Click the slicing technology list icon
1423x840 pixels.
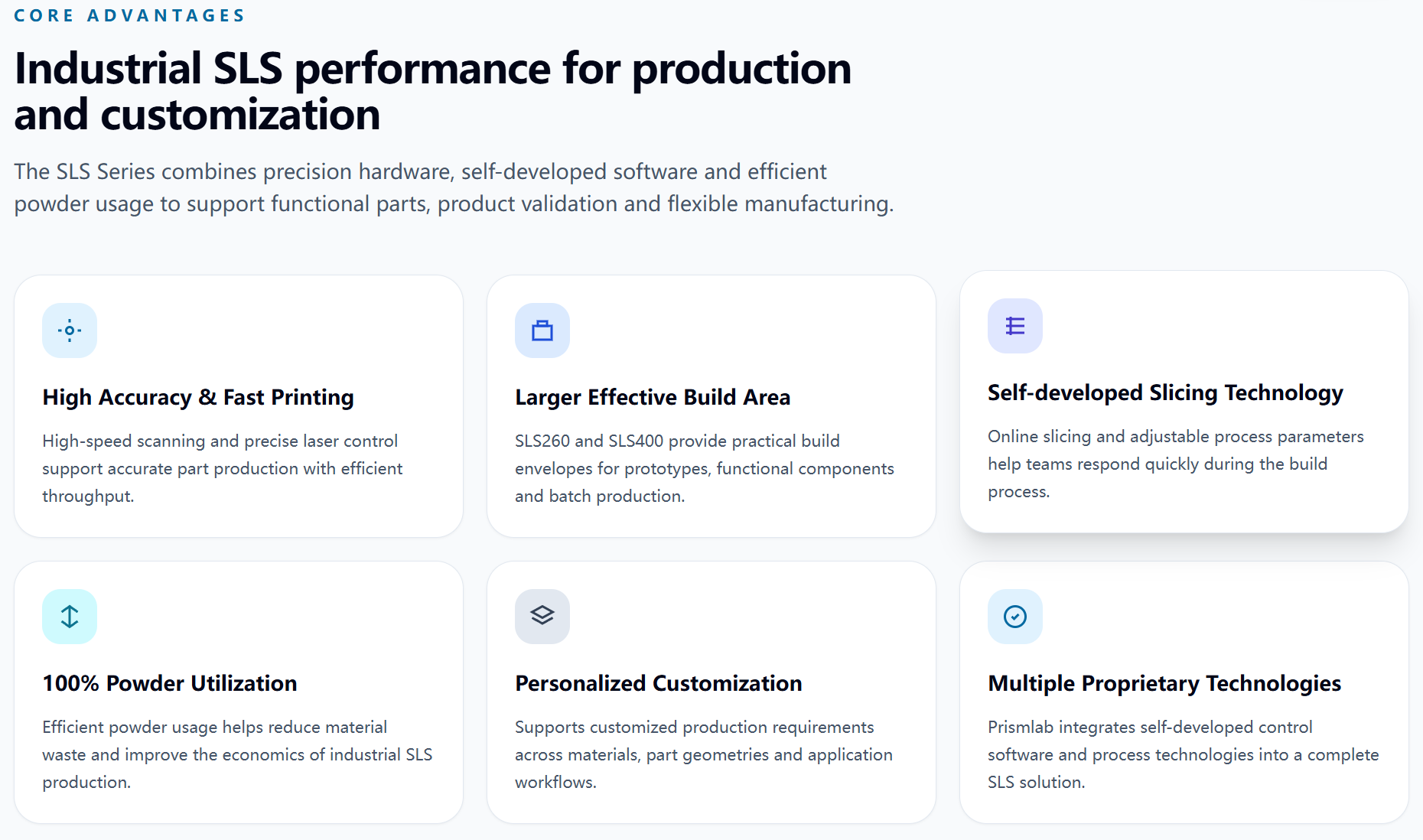point(1015,326)
